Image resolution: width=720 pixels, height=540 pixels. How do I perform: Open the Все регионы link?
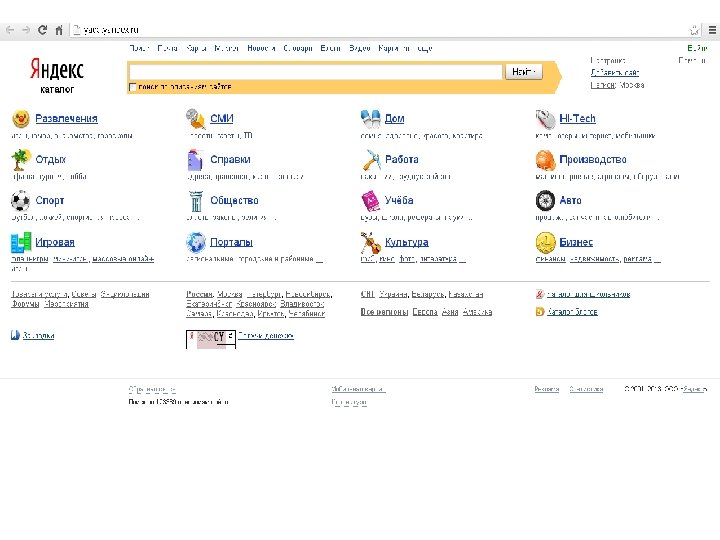(384, 312)
